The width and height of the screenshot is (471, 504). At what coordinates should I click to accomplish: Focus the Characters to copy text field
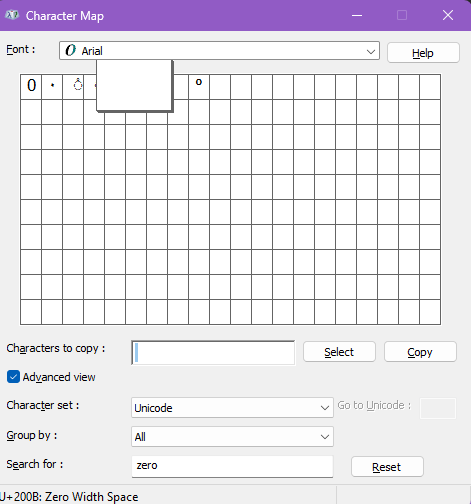(x=213, y=353)
